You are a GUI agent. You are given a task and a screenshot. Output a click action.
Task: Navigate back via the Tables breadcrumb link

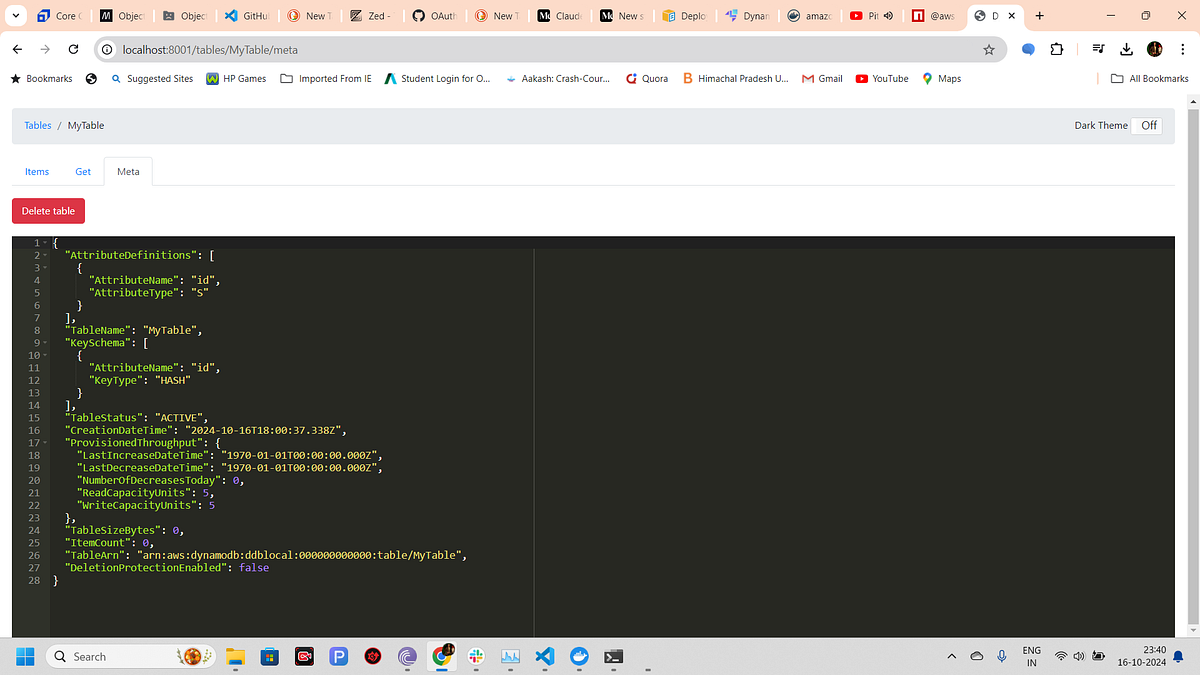37,125
